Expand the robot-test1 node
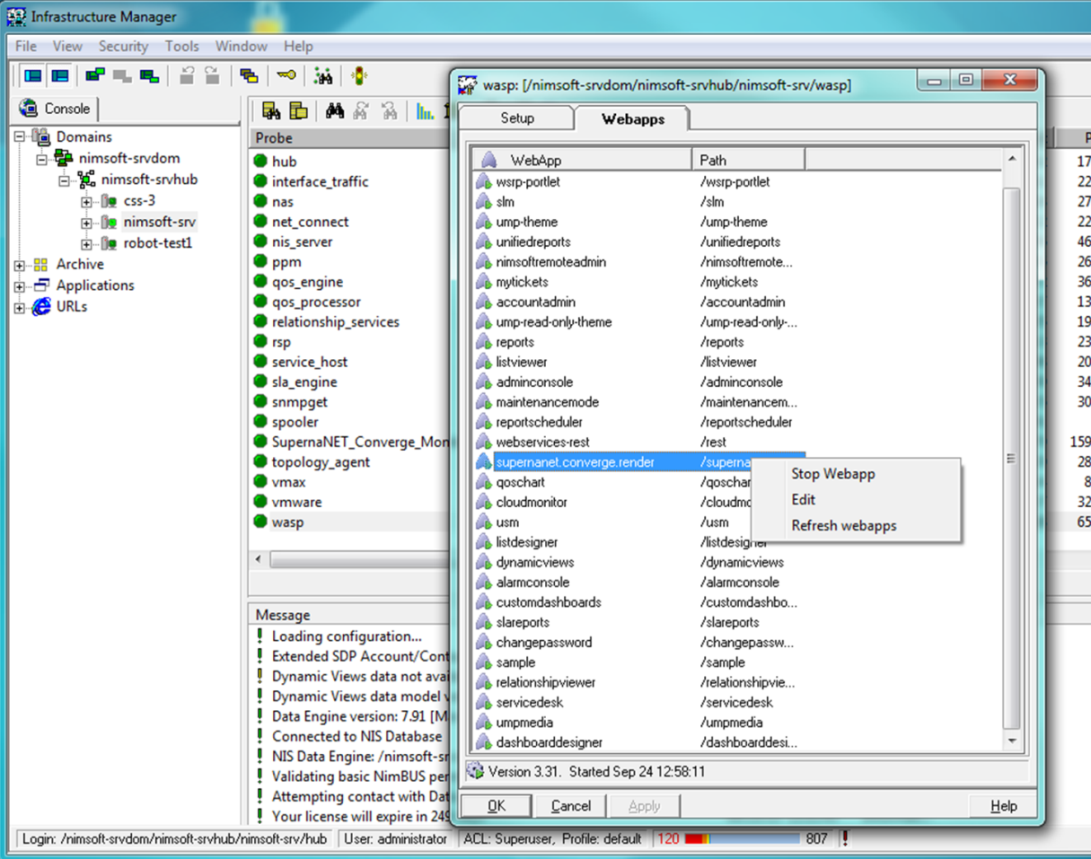Screen dimensions: 1091x859 coord(86,244)
